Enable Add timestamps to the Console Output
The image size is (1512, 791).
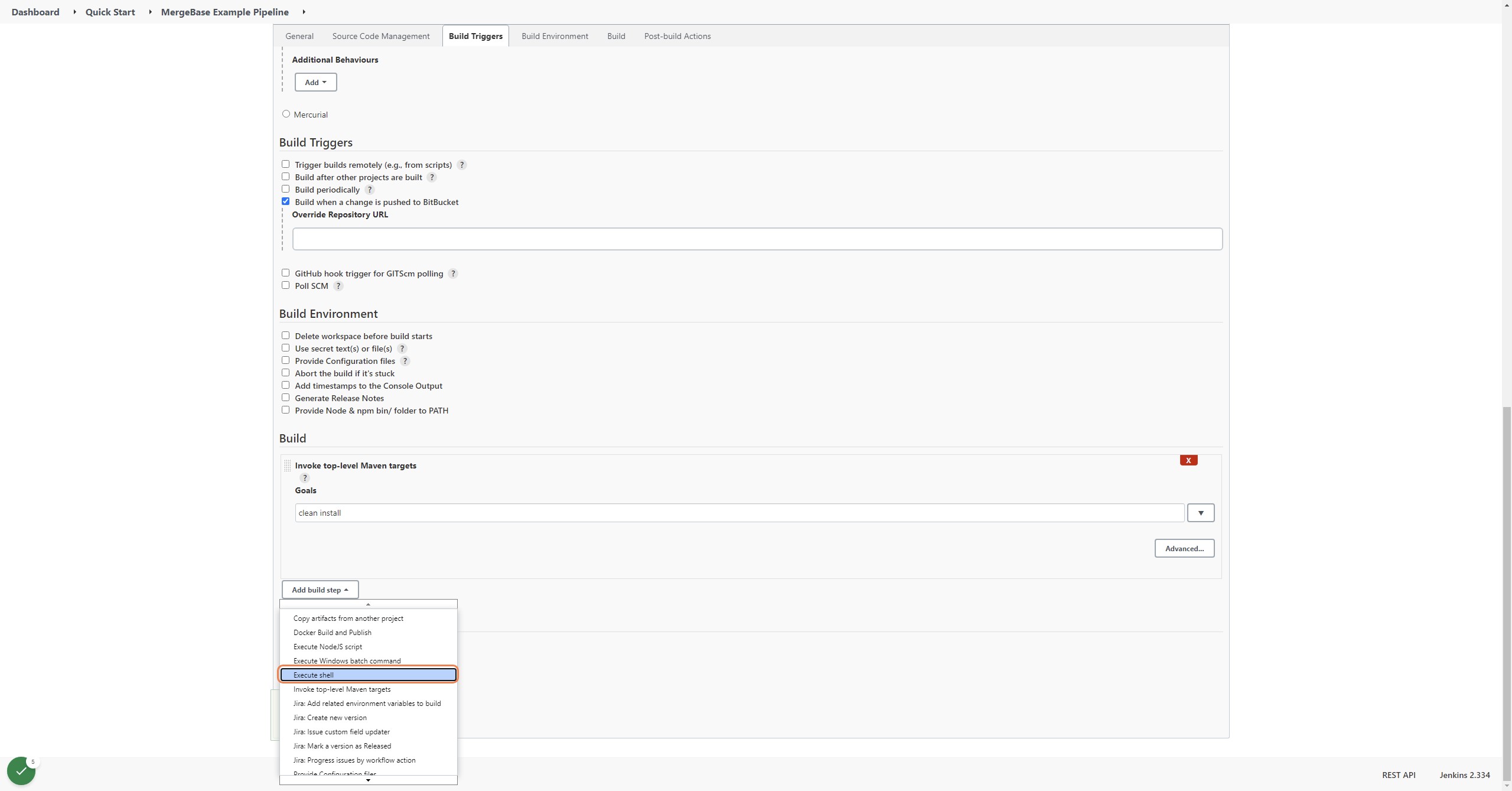(285, 385)
